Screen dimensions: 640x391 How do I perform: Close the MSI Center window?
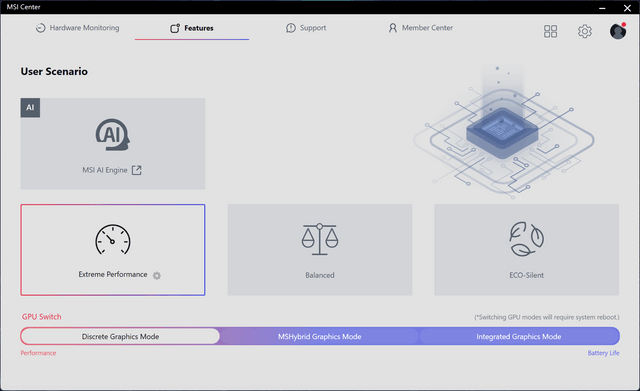point(627,8)
